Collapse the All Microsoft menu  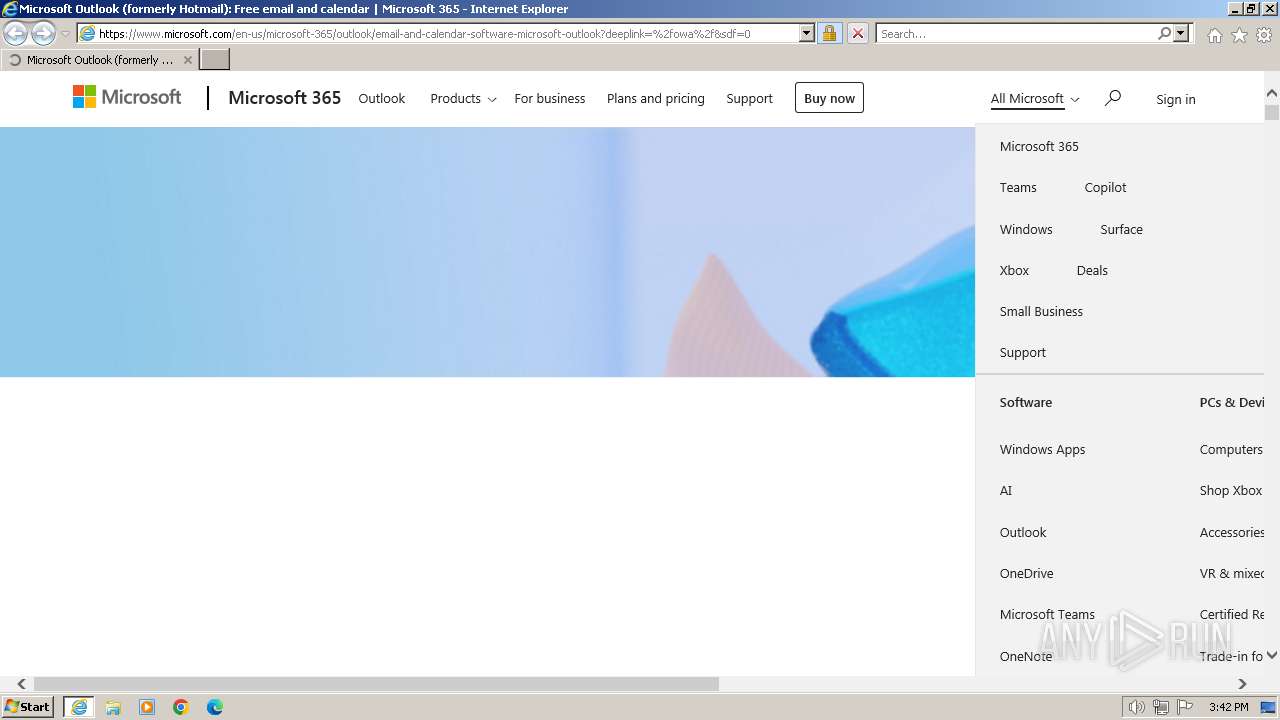(1035, 98)
